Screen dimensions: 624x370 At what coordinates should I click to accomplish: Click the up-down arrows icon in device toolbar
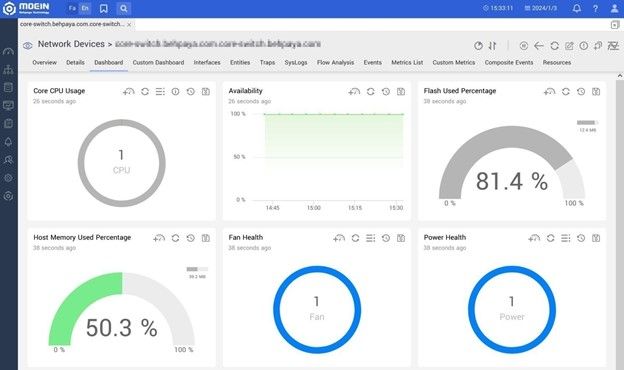coord(493,46)
